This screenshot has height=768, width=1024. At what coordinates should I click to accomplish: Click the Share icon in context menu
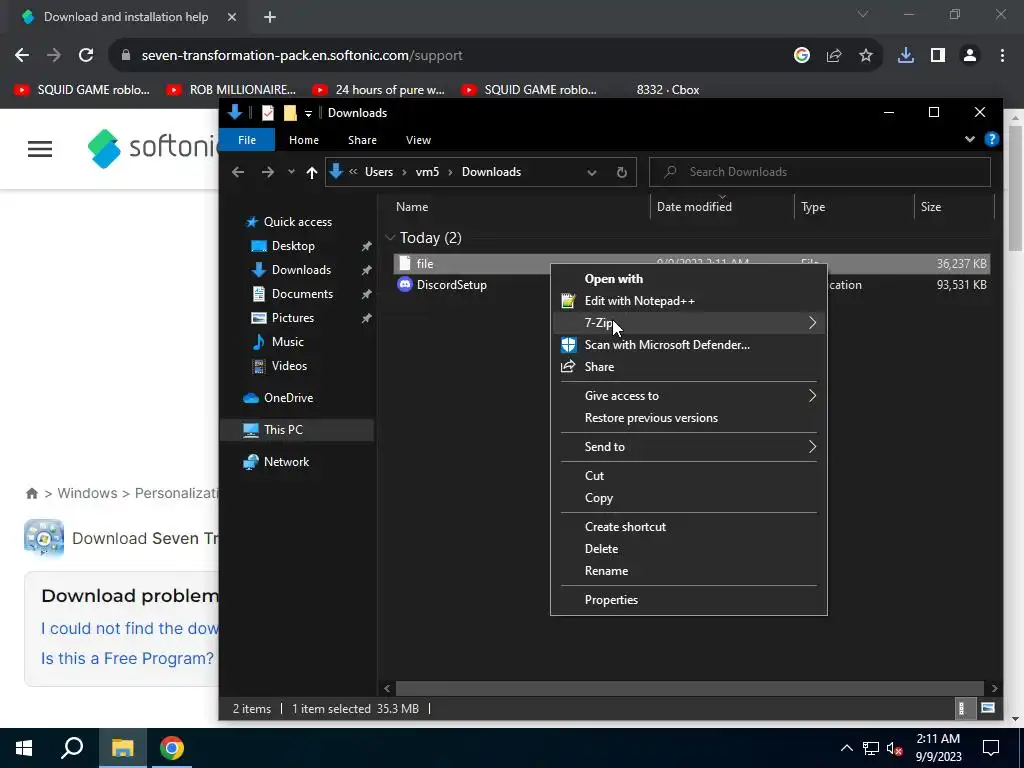click(x=568, y=366)
